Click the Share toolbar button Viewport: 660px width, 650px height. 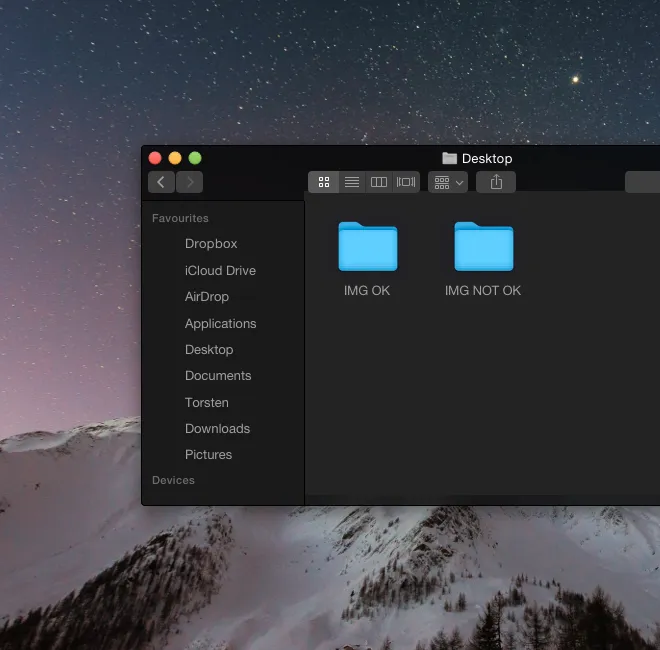(496, 182)
